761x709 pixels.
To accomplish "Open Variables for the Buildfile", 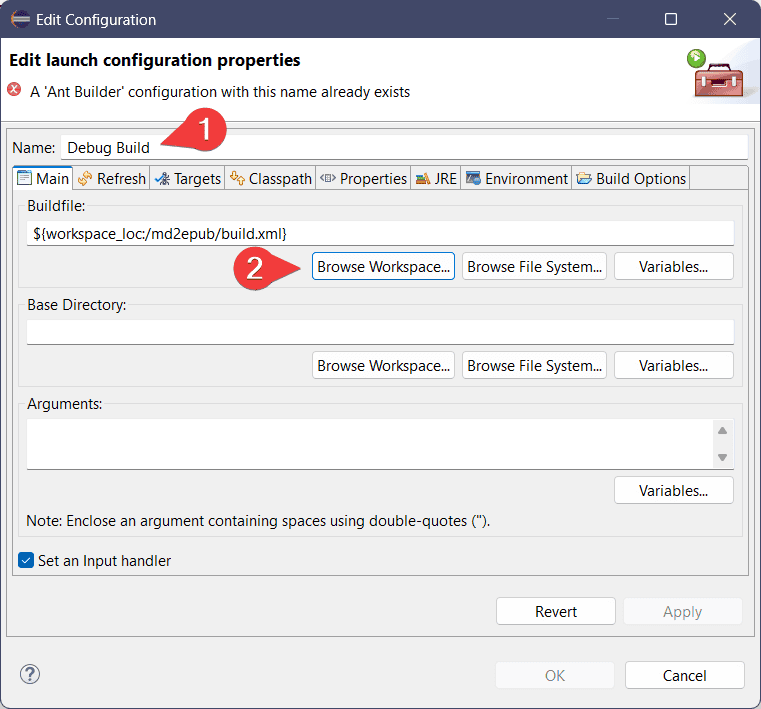I will point(674,266).
